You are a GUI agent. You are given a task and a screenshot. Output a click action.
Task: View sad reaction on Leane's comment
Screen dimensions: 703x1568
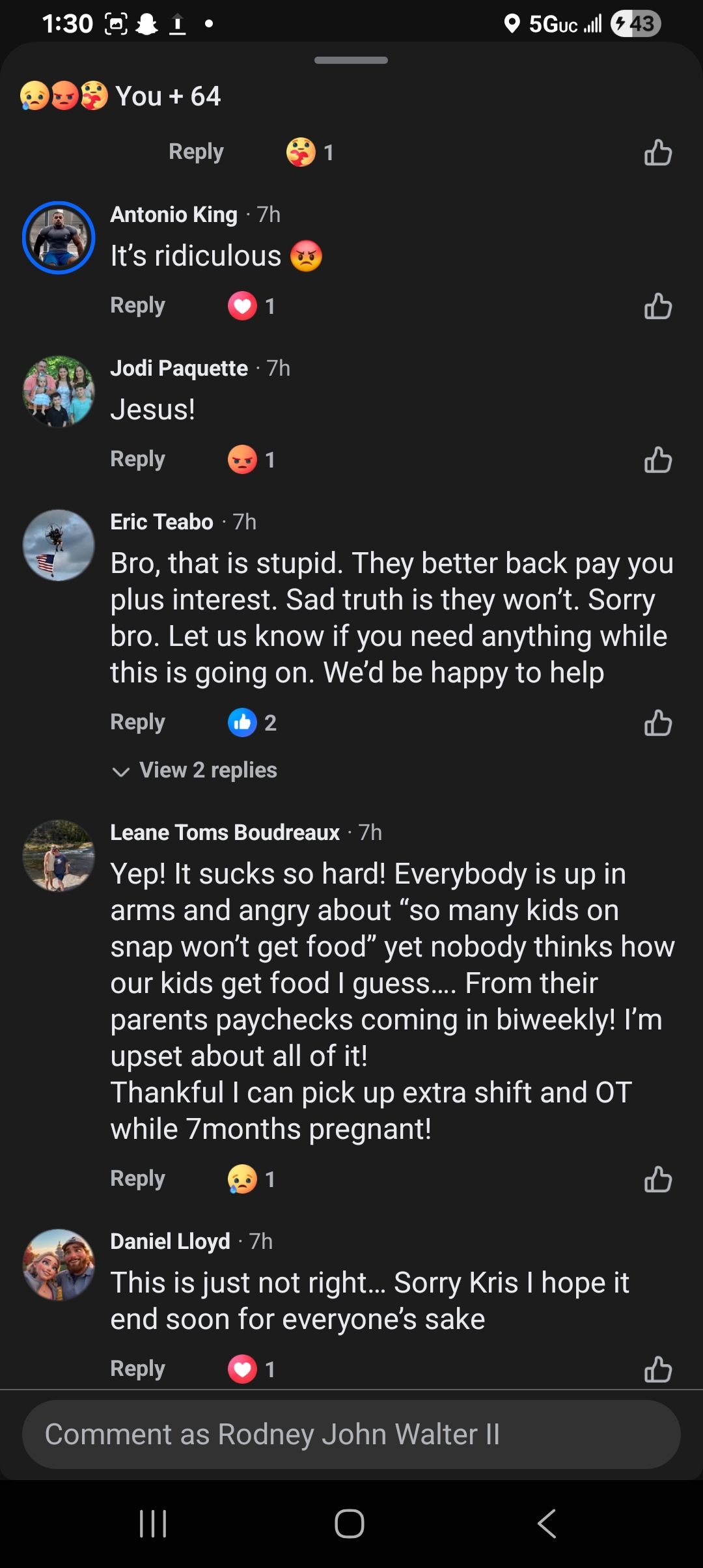coord(251,1179)
